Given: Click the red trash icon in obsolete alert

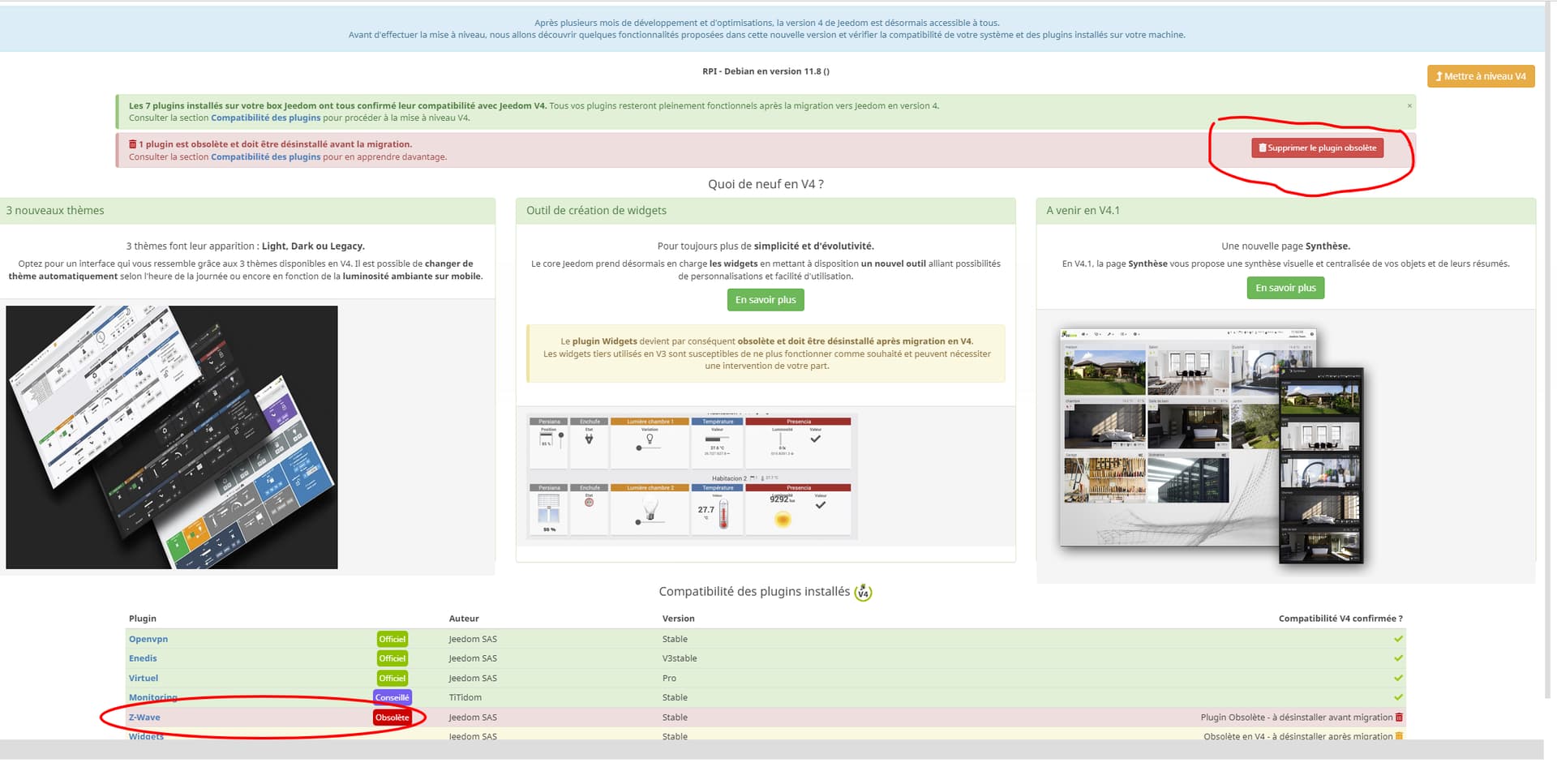Looking at the screenshot, I should coord(133,144).
